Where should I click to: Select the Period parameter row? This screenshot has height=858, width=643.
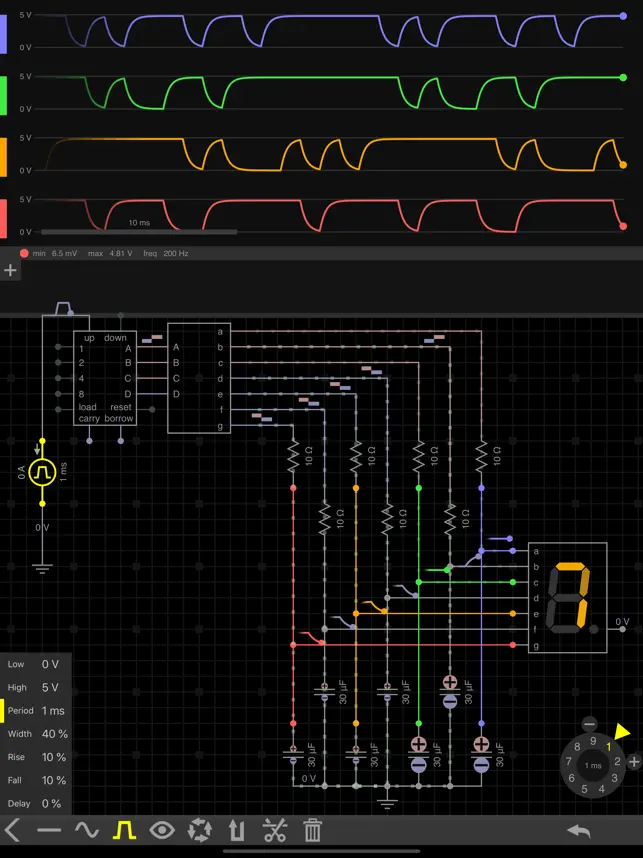point(35,711)
